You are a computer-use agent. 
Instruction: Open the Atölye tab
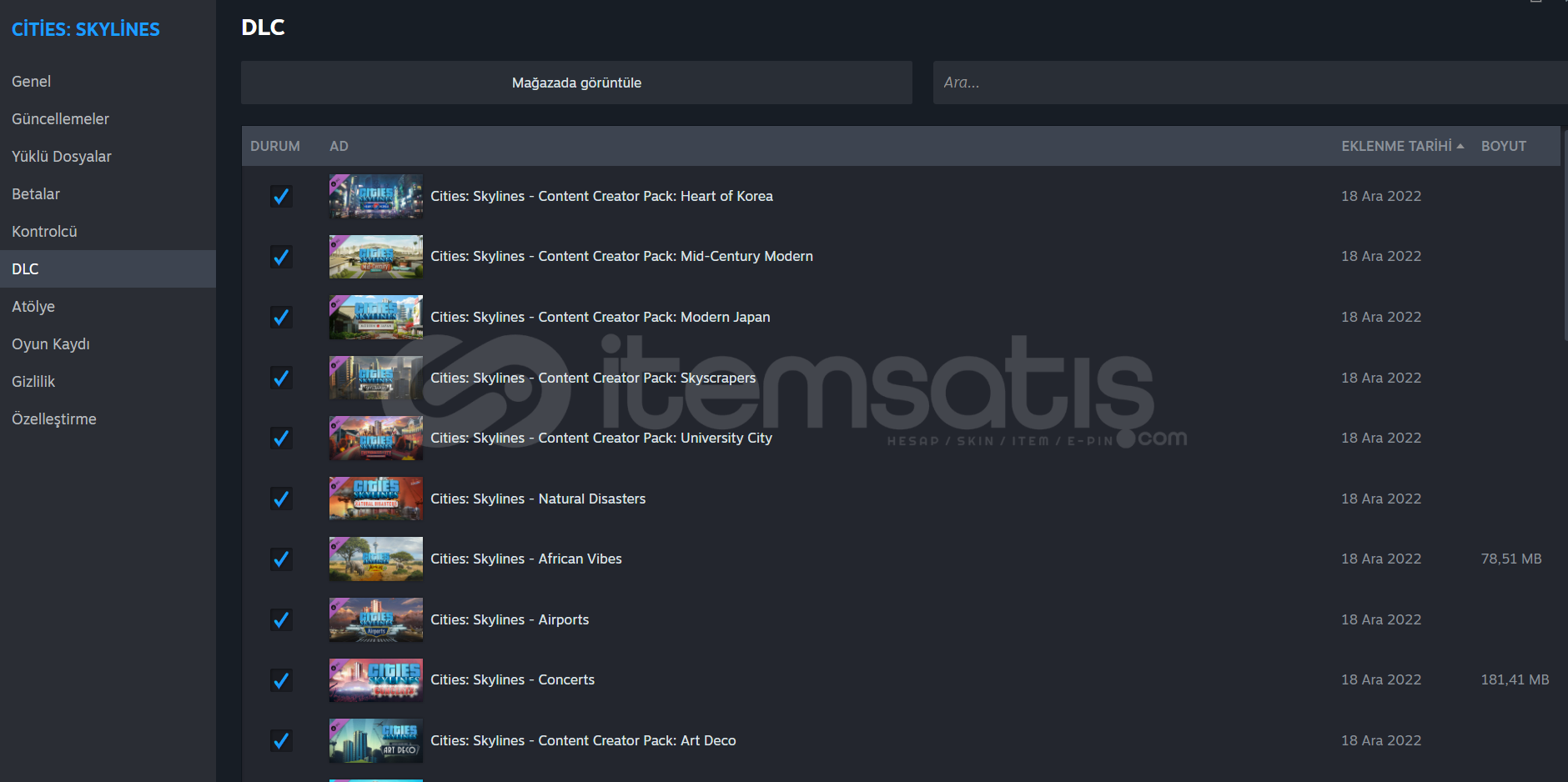[108, 307]
